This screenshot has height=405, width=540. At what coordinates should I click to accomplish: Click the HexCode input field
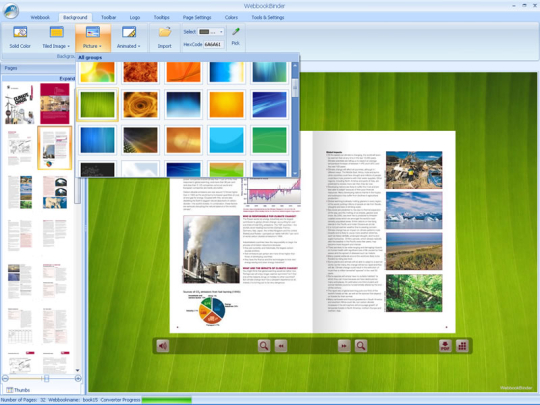coord(214,44)
